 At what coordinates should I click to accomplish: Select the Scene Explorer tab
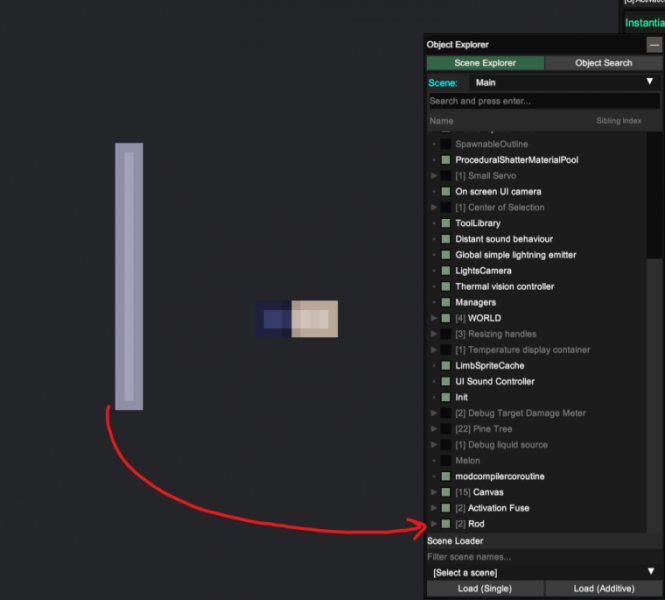485,63
